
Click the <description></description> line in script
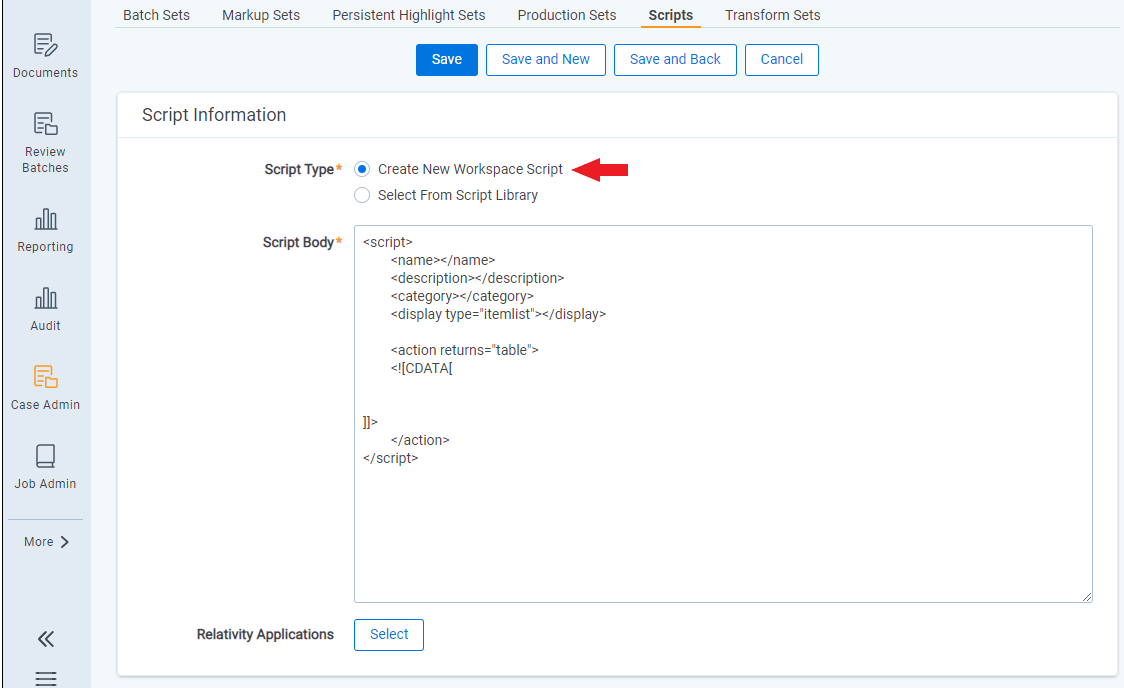point(477,278)
